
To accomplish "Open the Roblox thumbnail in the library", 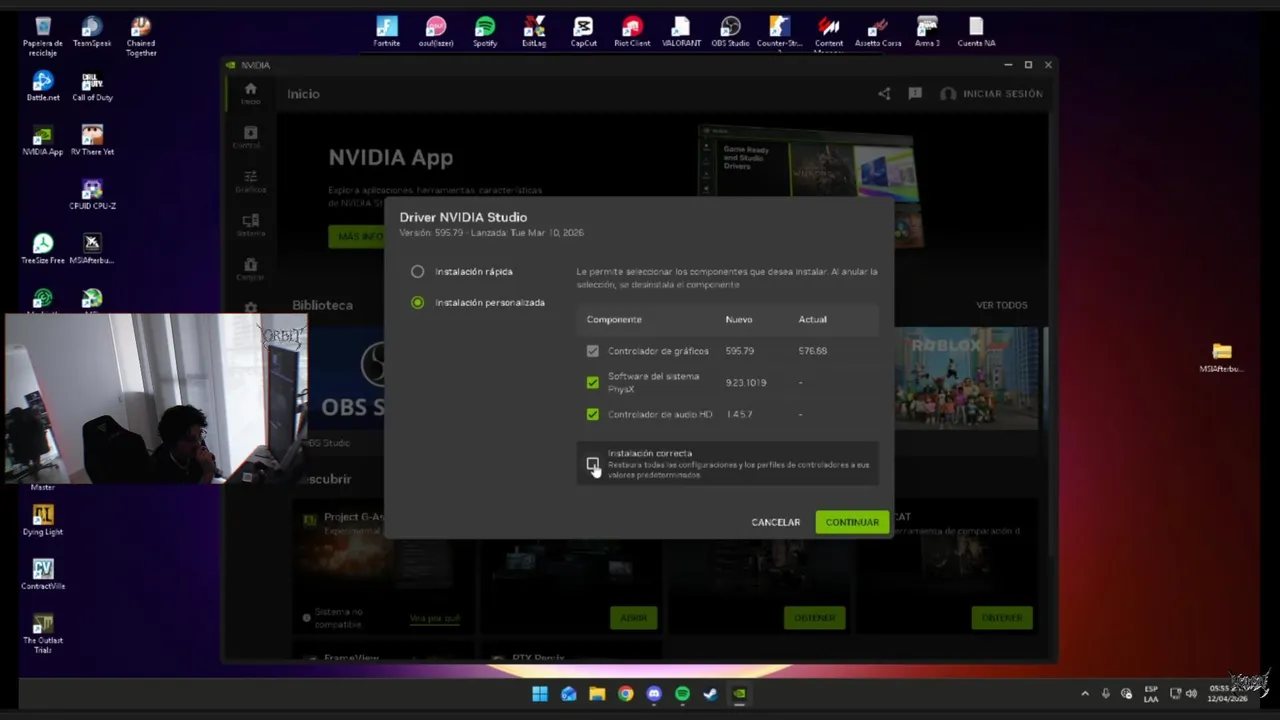I will coord(967,380).
